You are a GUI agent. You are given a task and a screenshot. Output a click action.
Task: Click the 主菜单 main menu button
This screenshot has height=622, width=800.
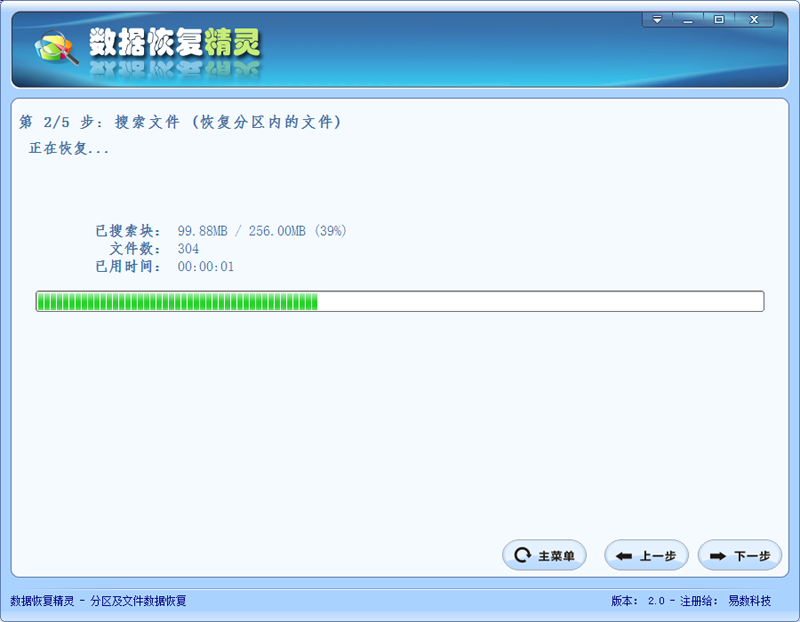coord(544,555)
